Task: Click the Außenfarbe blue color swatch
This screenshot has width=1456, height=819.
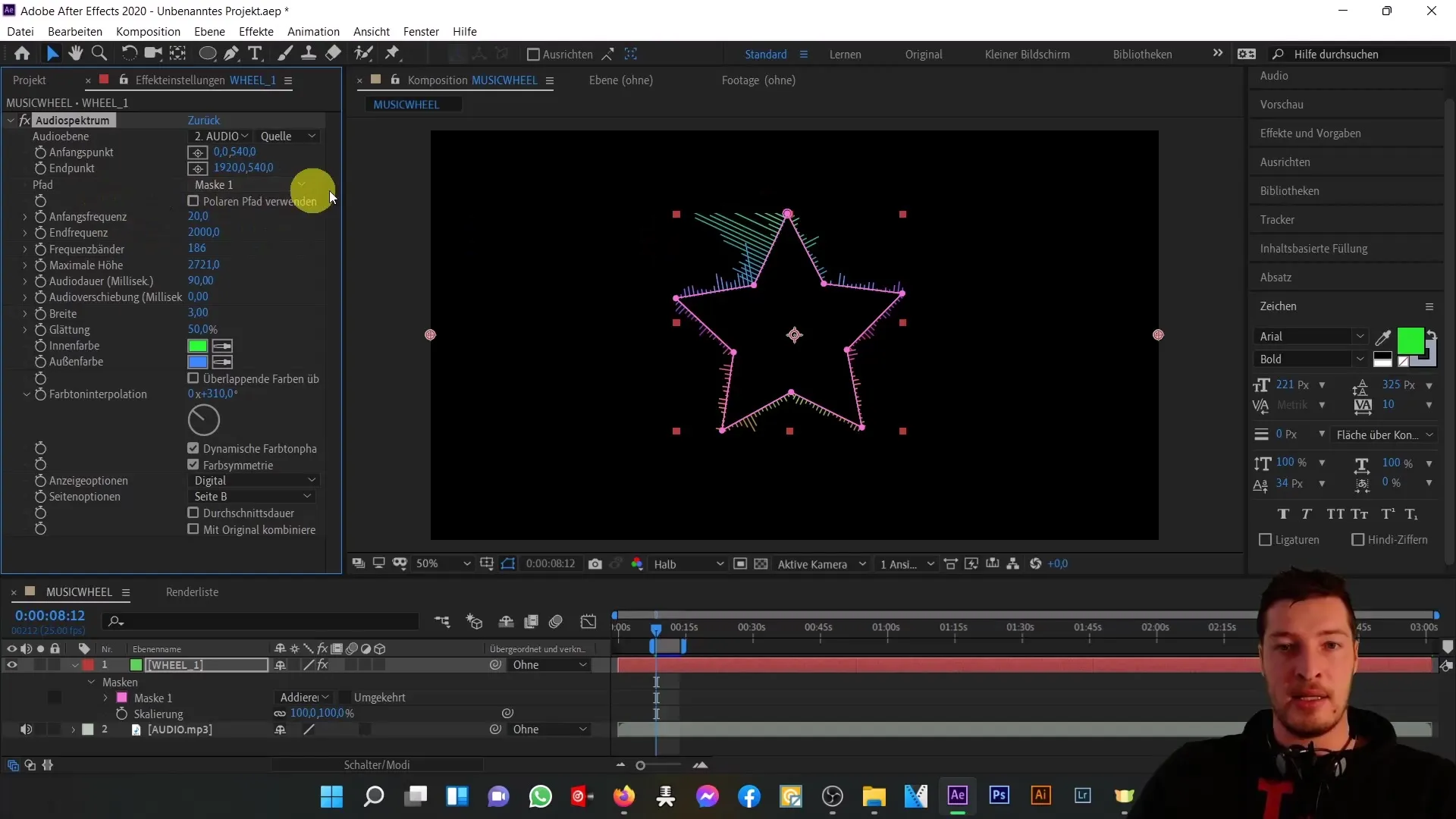Action: 197,362
